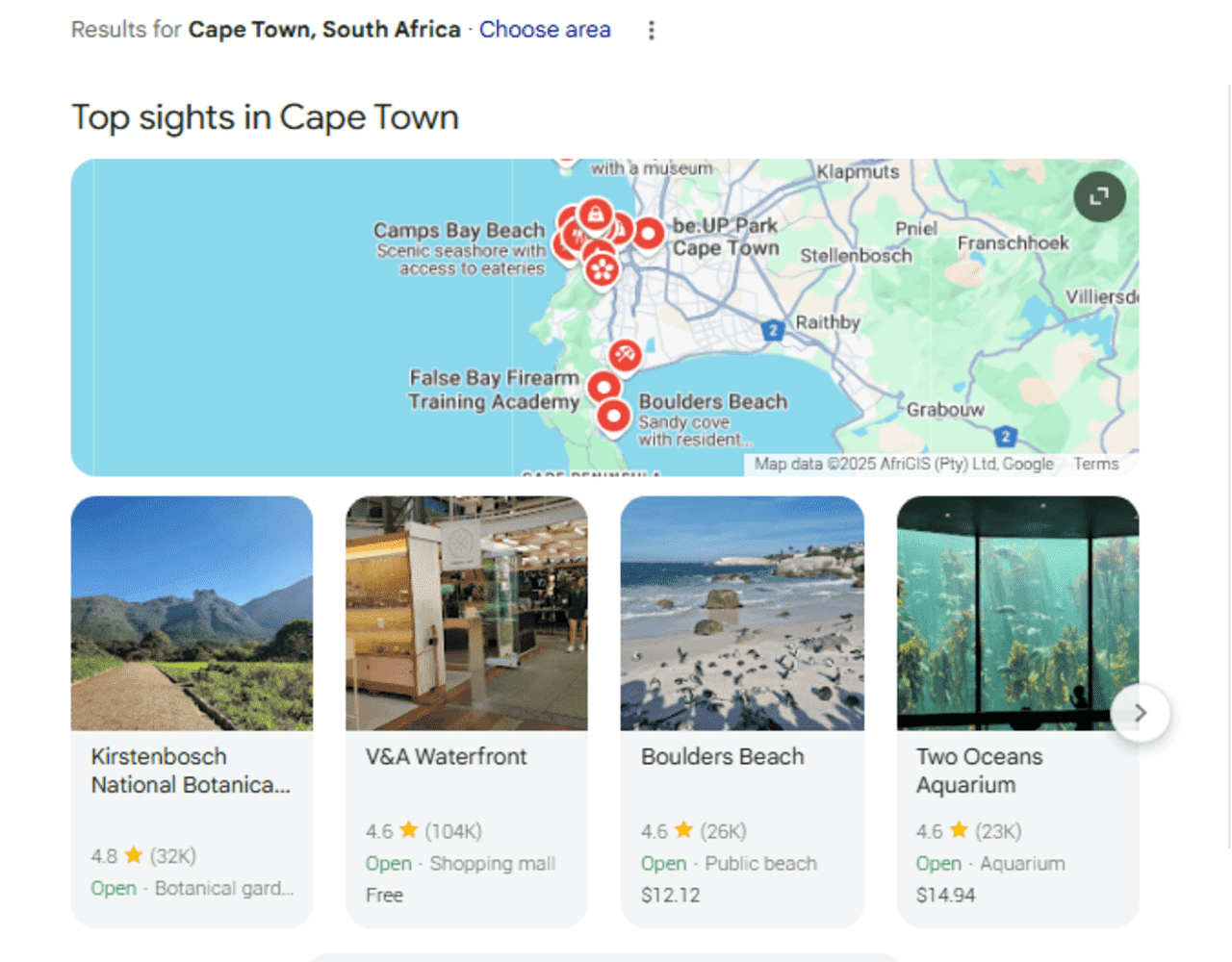Click the shopping bag map pin

tap(596, 215)
